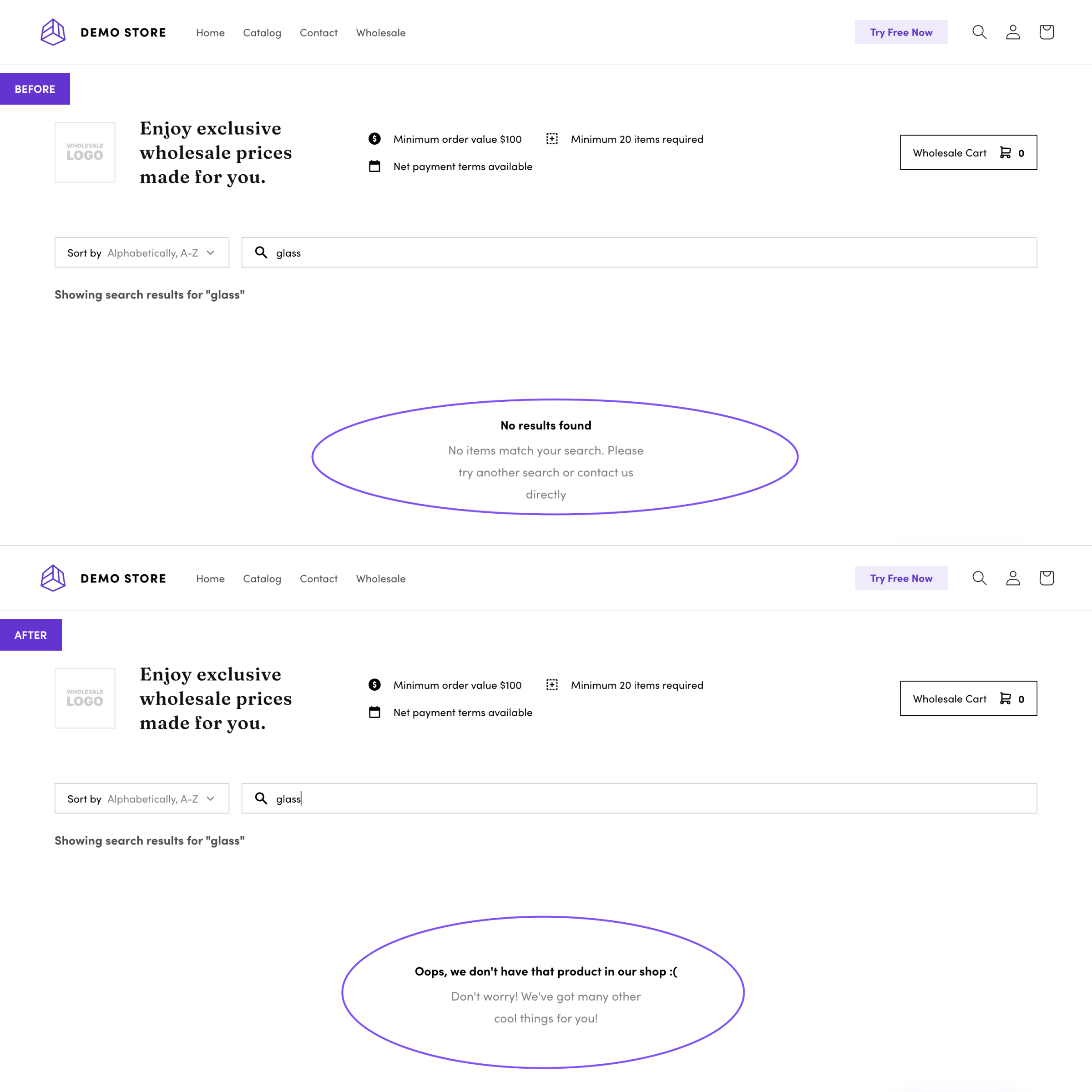Click the account person icon in the bottom header
The image size is (1092, 1092).
[x=1012, y=578]
